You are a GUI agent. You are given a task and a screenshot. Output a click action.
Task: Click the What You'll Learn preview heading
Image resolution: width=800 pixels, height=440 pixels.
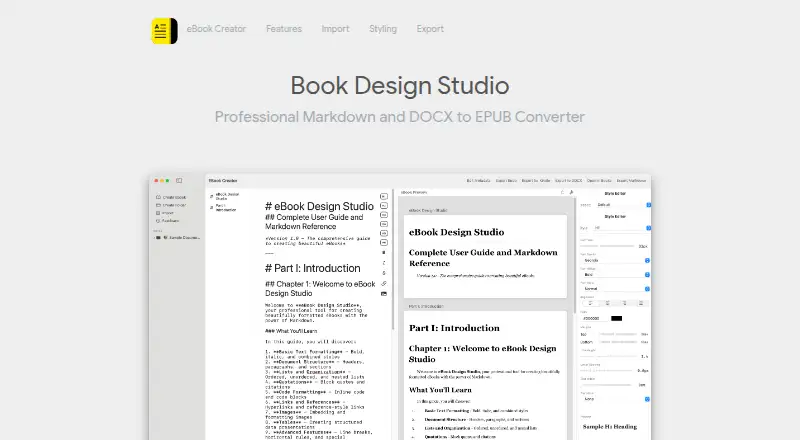pyautogui.click(x=440, y=390)
